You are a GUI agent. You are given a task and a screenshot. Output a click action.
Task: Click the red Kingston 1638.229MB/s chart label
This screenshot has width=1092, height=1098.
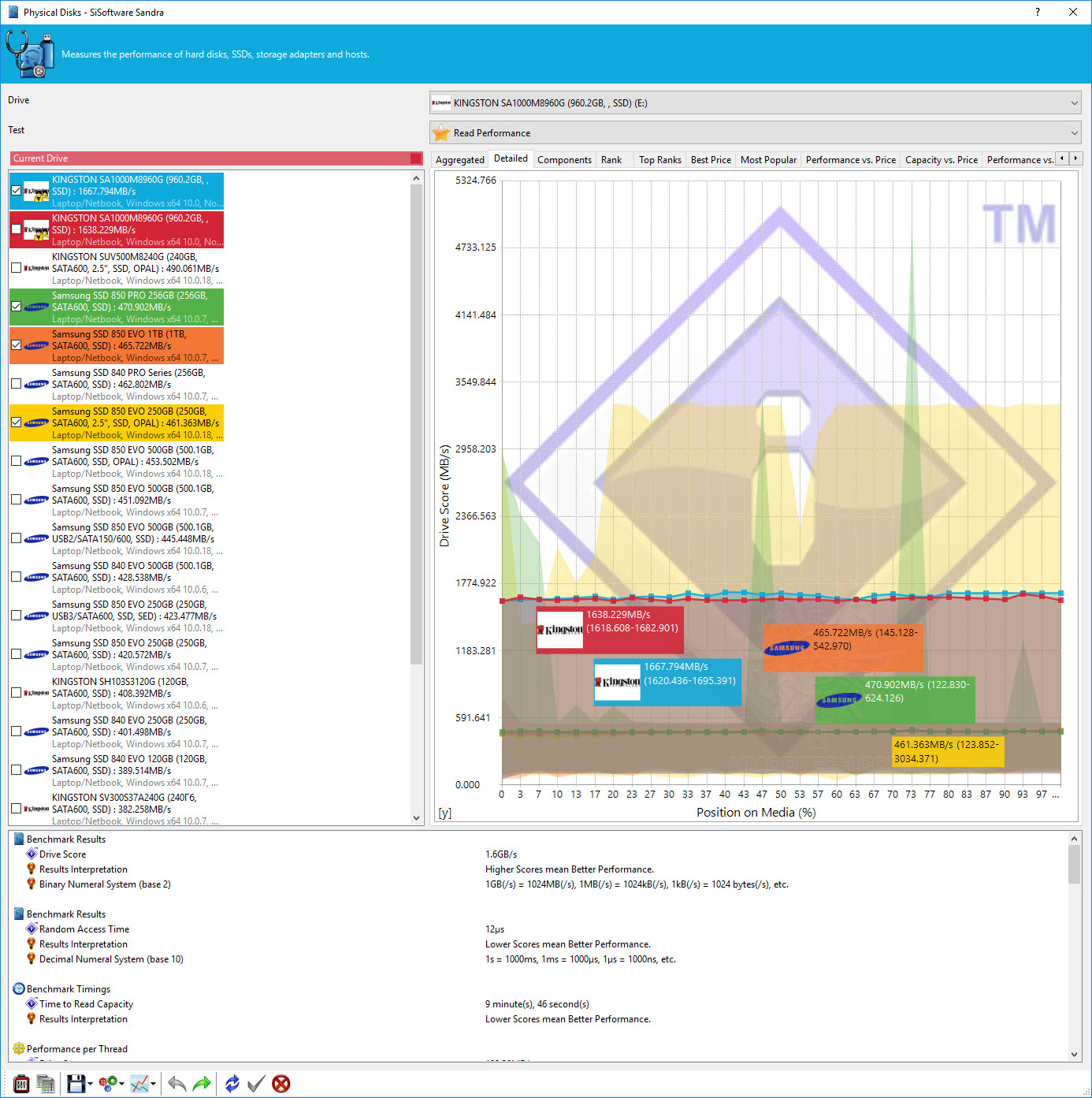610,629
